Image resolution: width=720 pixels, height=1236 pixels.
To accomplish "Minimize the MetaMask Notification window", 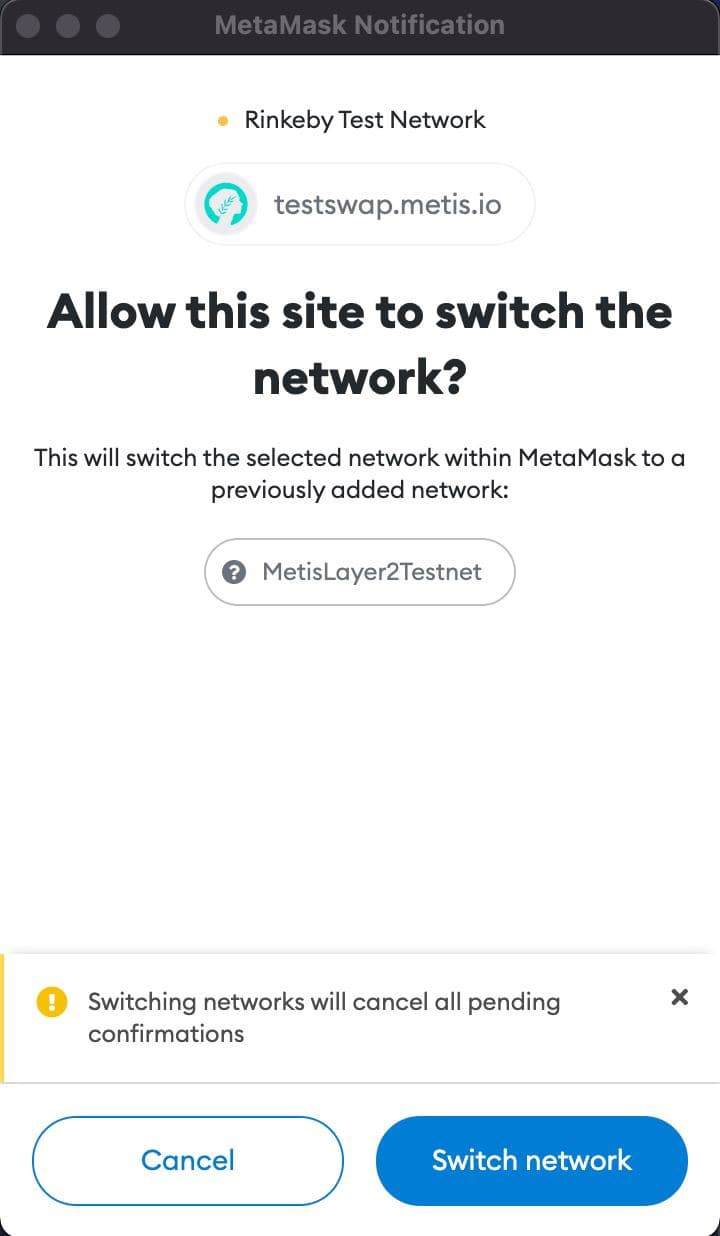I will coord(68,26).
